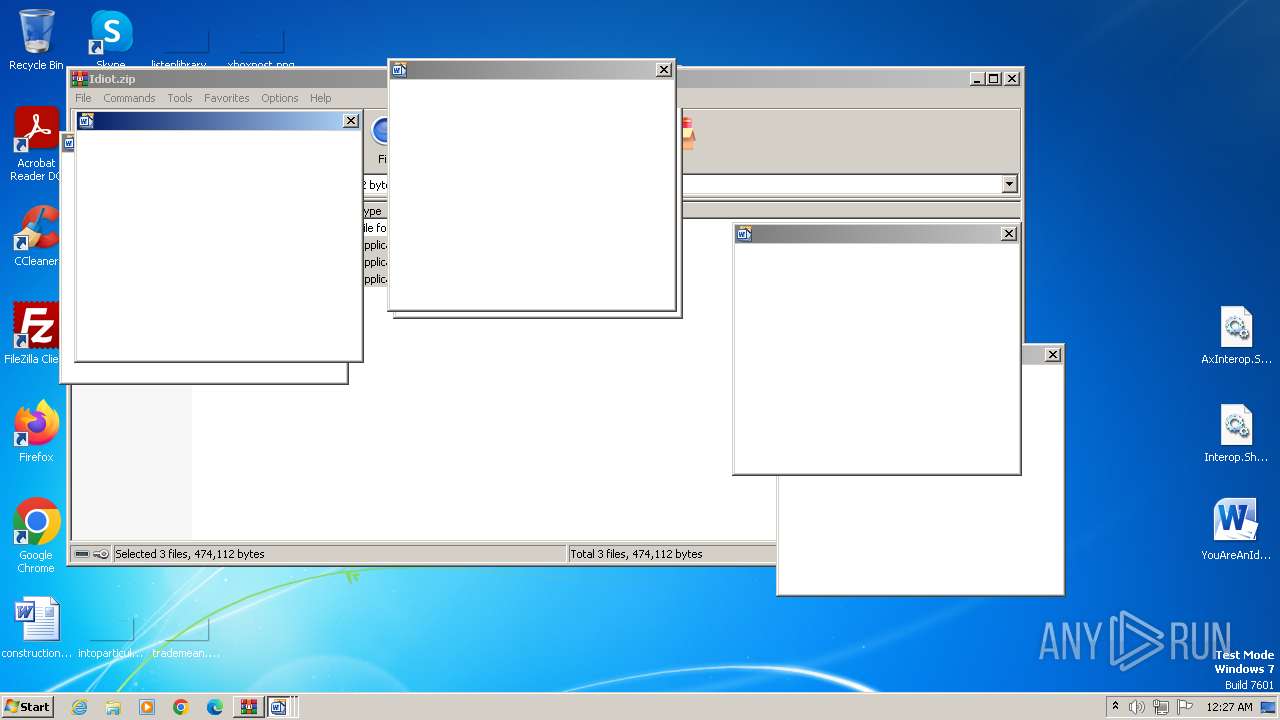The height and width of the screenshot is (720, 1280).
Task: Click the network tray icon
Action: tap(1161, 707)
